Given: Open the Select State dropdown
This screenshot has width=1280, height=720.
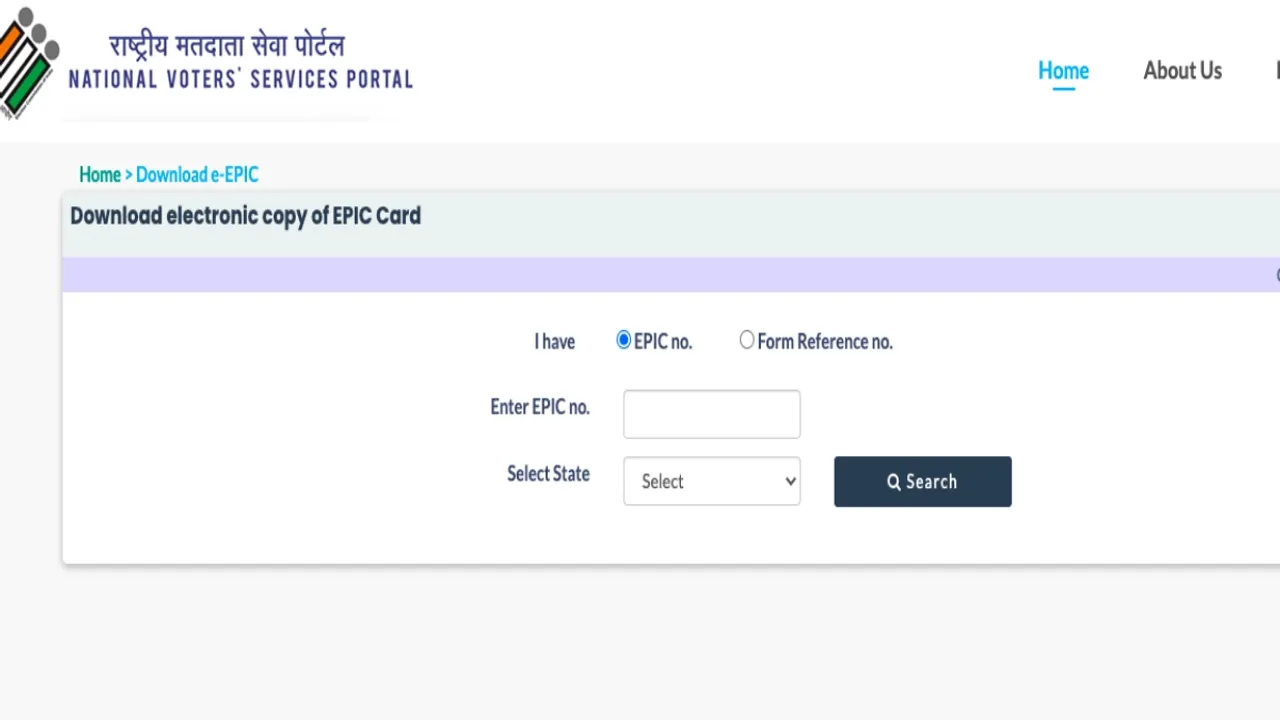Looking at the screenshot, I should click(712, 481).
